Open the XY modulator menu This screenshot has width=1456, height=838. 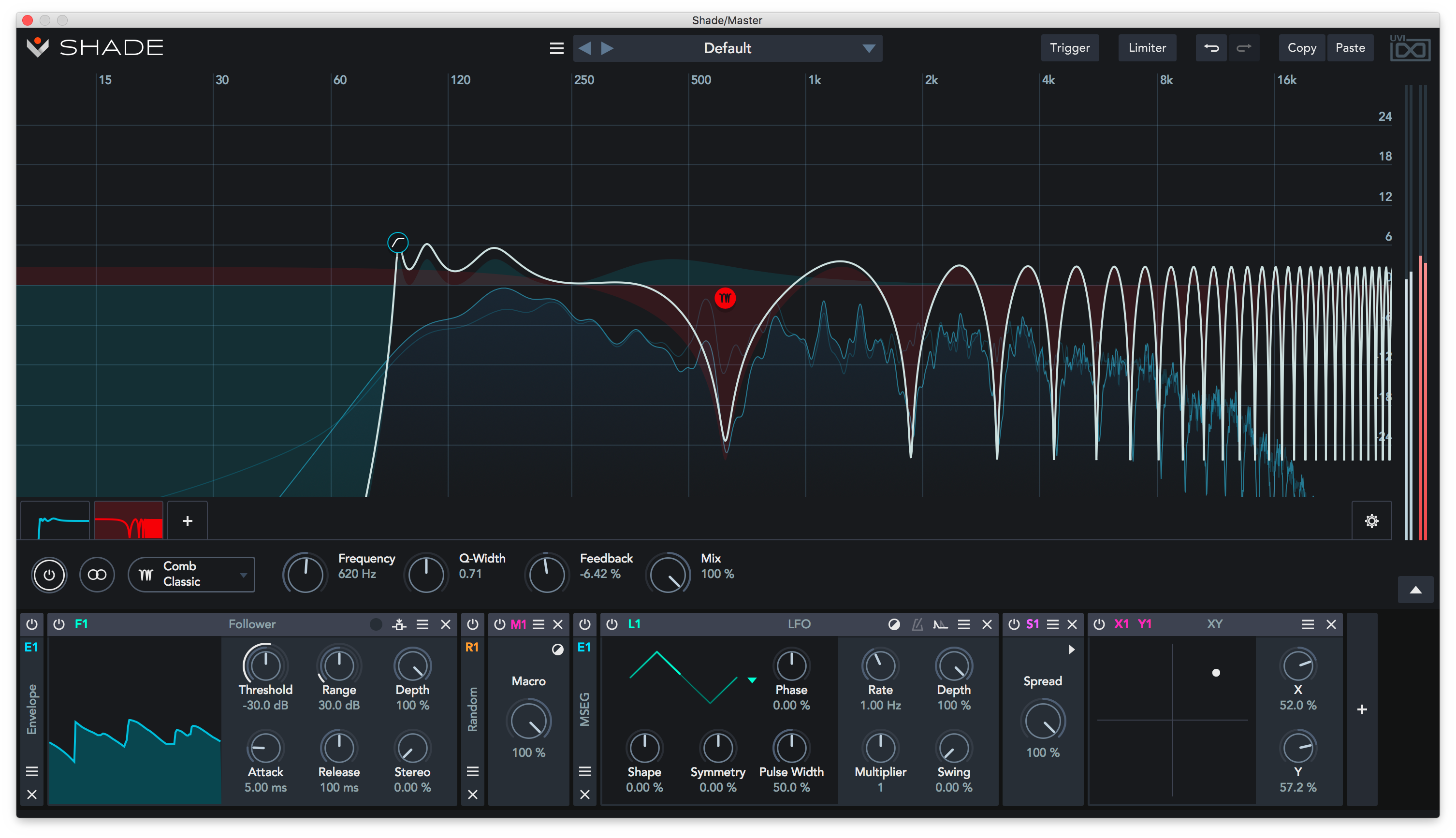click(1308, 624)
